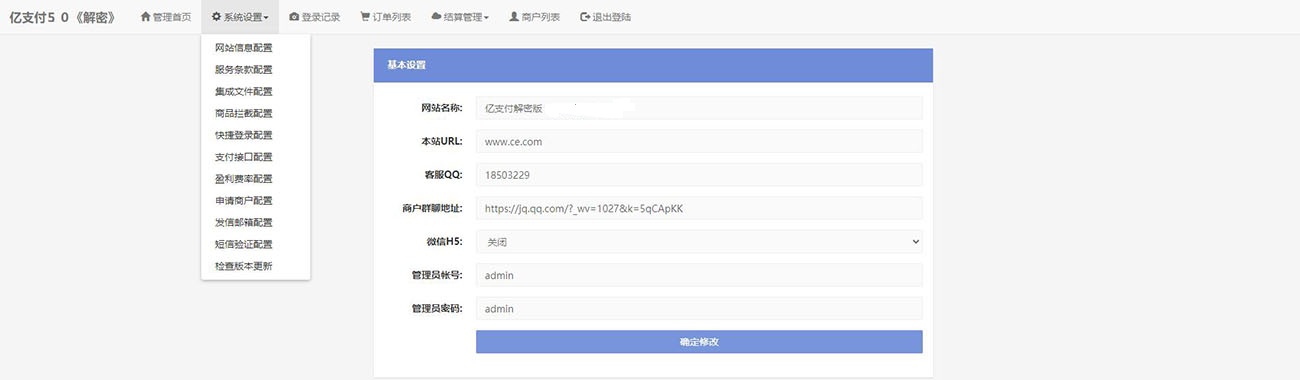The height and width of the screenshot is (380, 1300).
Task: Click the gear icon for 系统设置
Action: [216, 17]
